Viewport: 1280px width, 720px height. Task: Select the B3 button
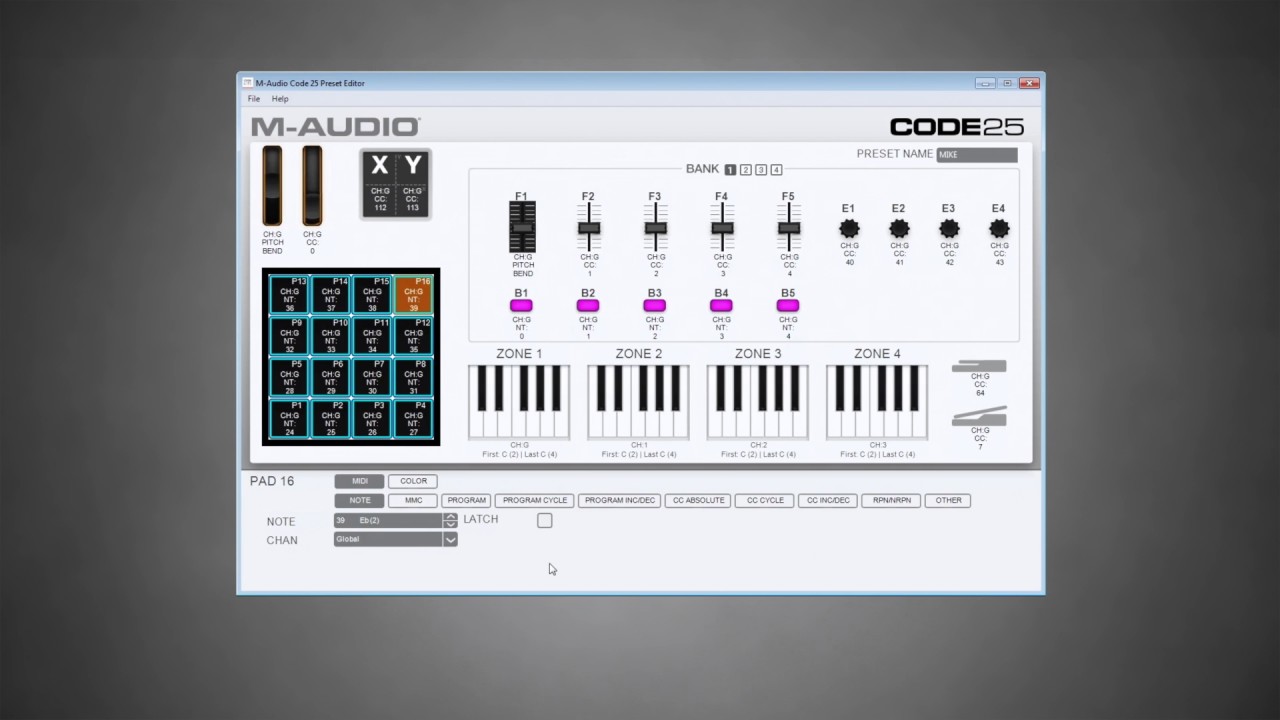click(654, 306)
